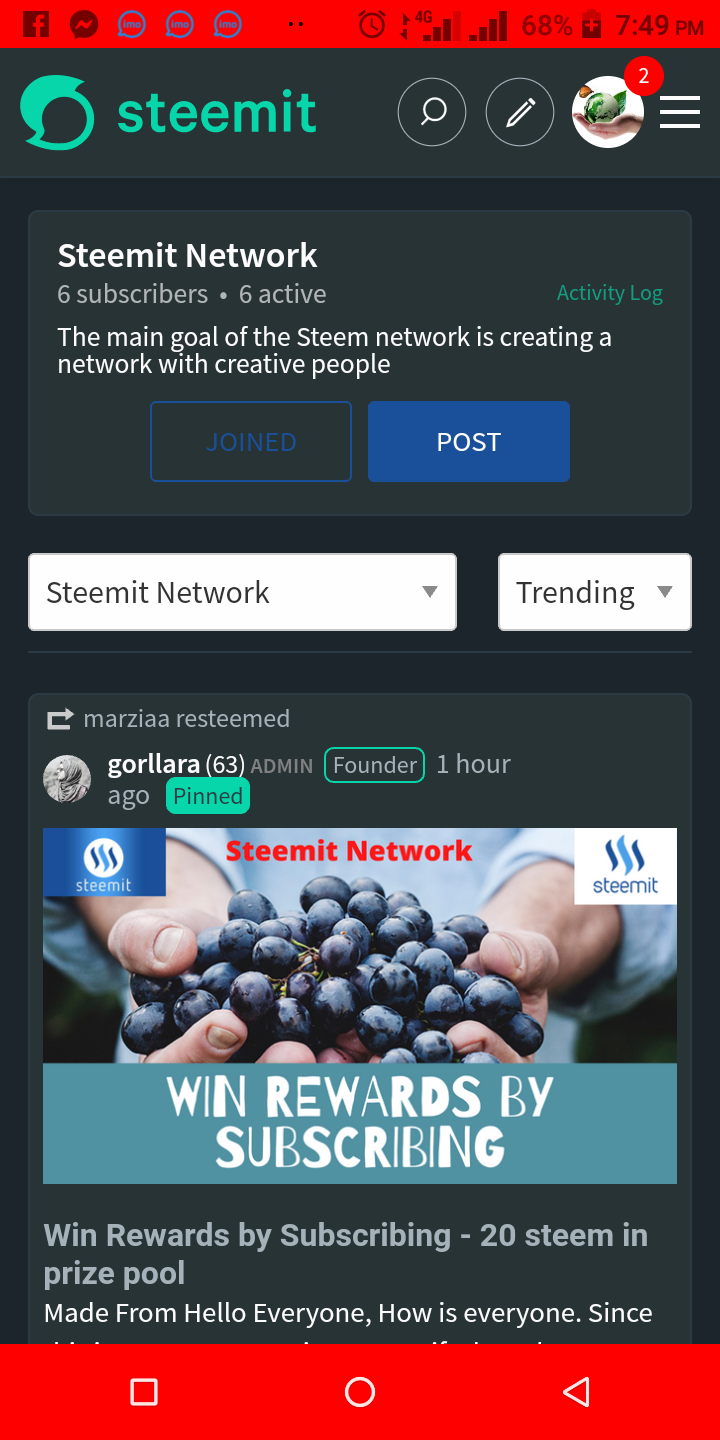Tap Android recent apps square button
The height and width of the screenshot is (1440, 720).
(x=144, y=1392)
